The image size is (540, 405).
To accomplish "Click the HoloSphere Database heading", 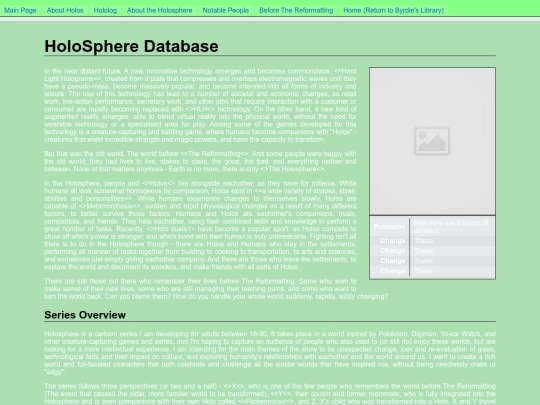I will tap(131, 46).
